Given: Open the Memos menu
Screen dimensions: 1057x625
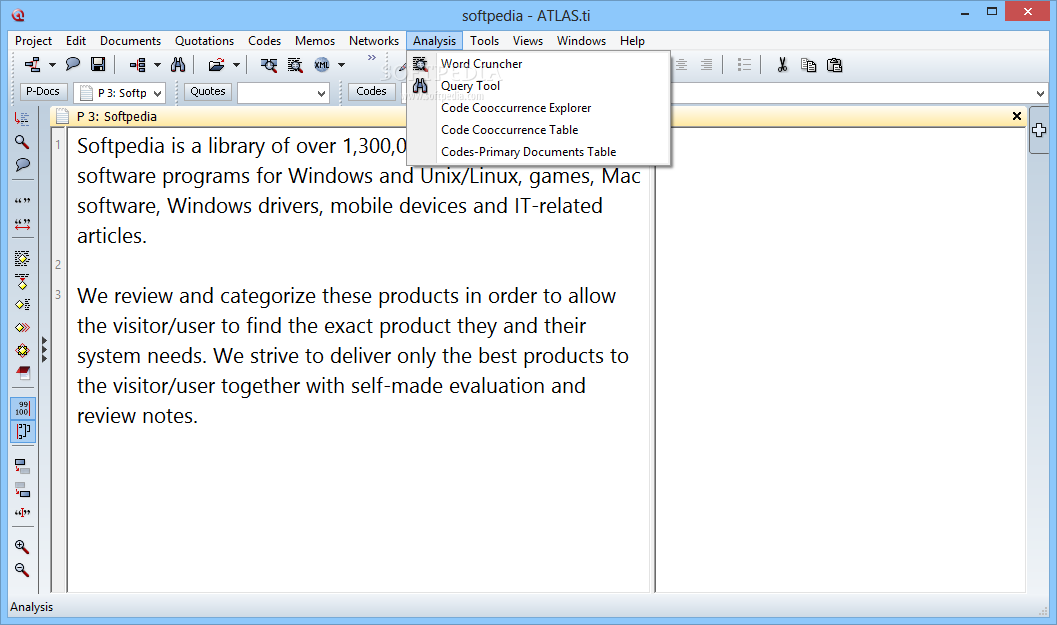Looking at the screenshot, I should tap(314, 40).
